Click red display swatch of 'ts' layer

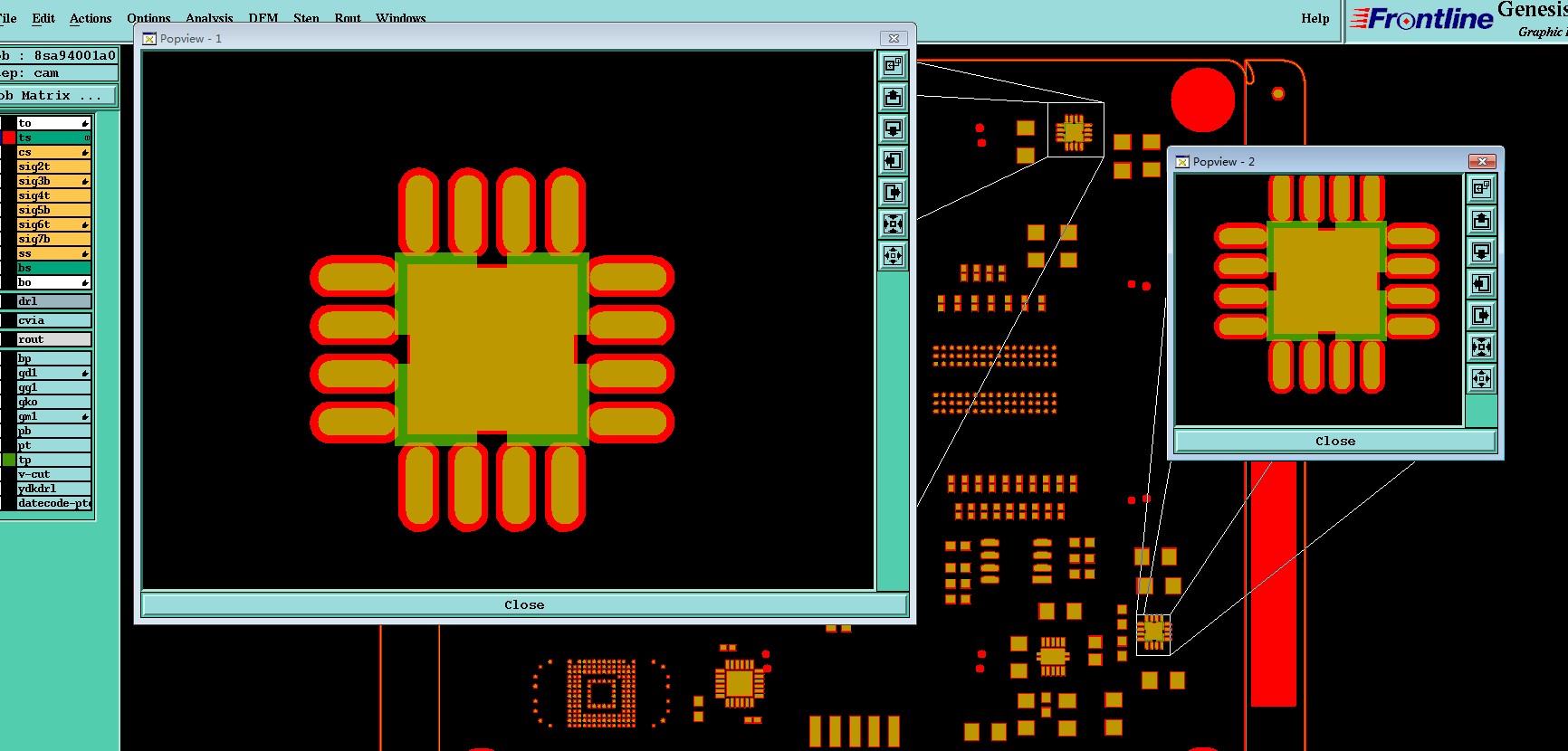[9, 138]
